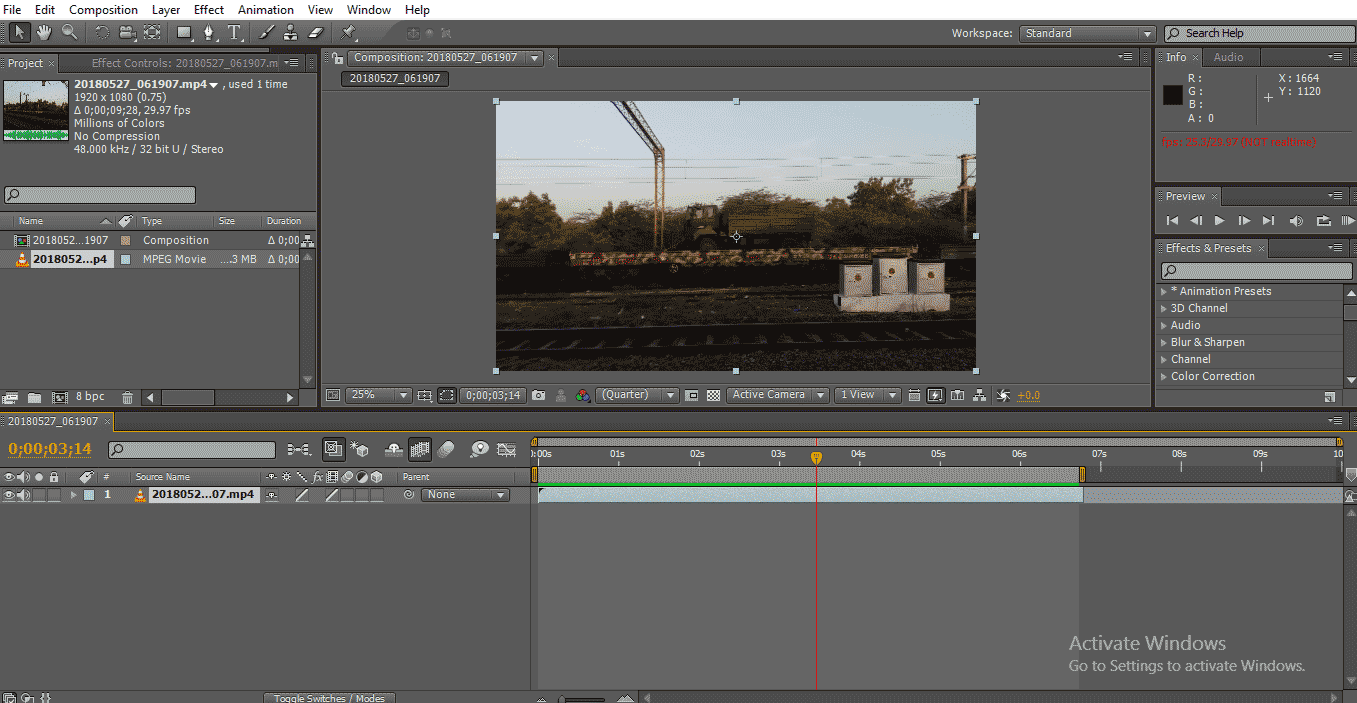Select the Puppet Pin tool

tap(349, 33)
